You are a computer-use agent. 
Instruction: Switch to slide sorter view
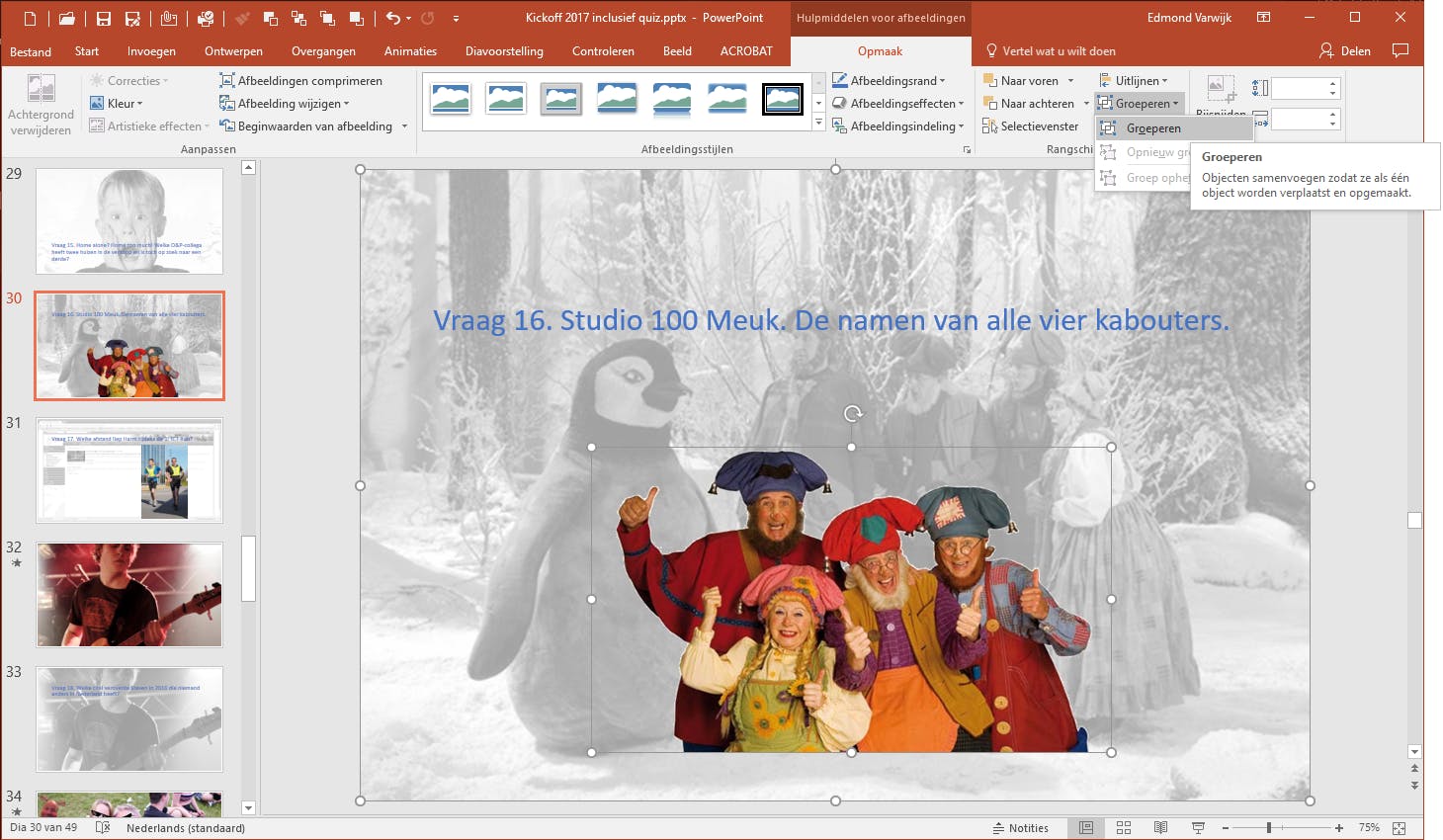(1124, 828)
